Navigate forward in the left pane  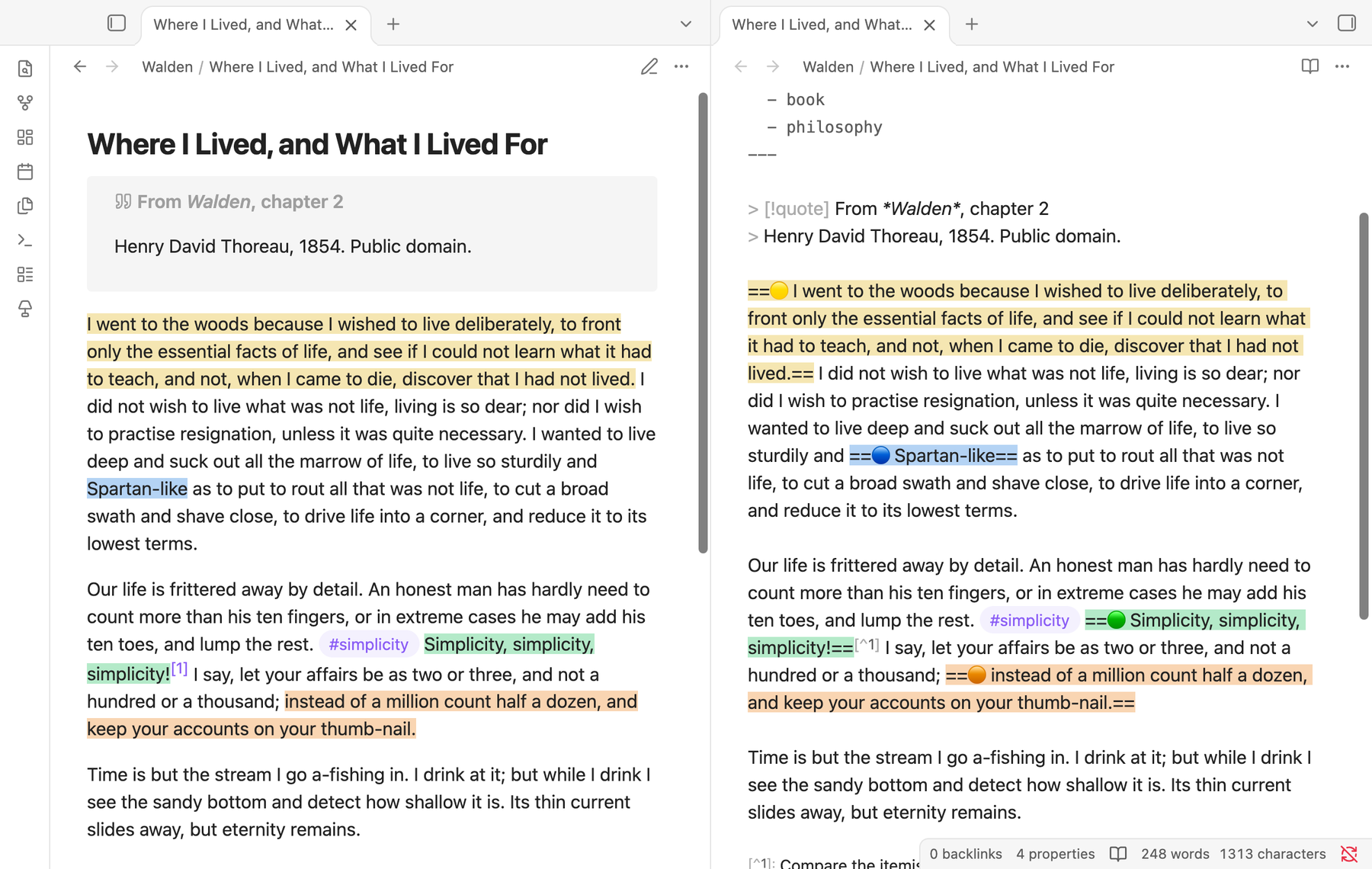[x=112, y=67]
